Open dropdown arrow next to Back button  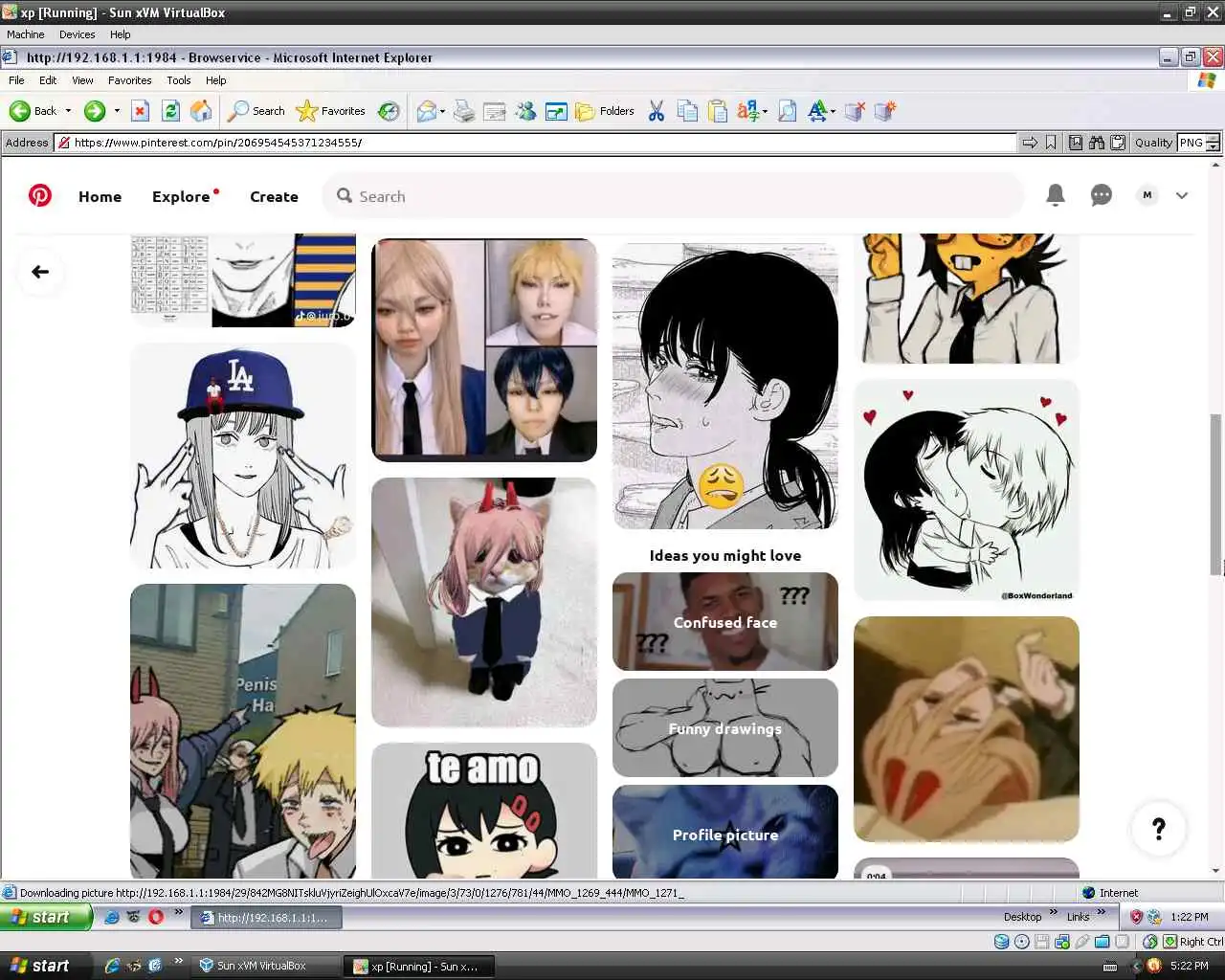(x=68, y=111)
